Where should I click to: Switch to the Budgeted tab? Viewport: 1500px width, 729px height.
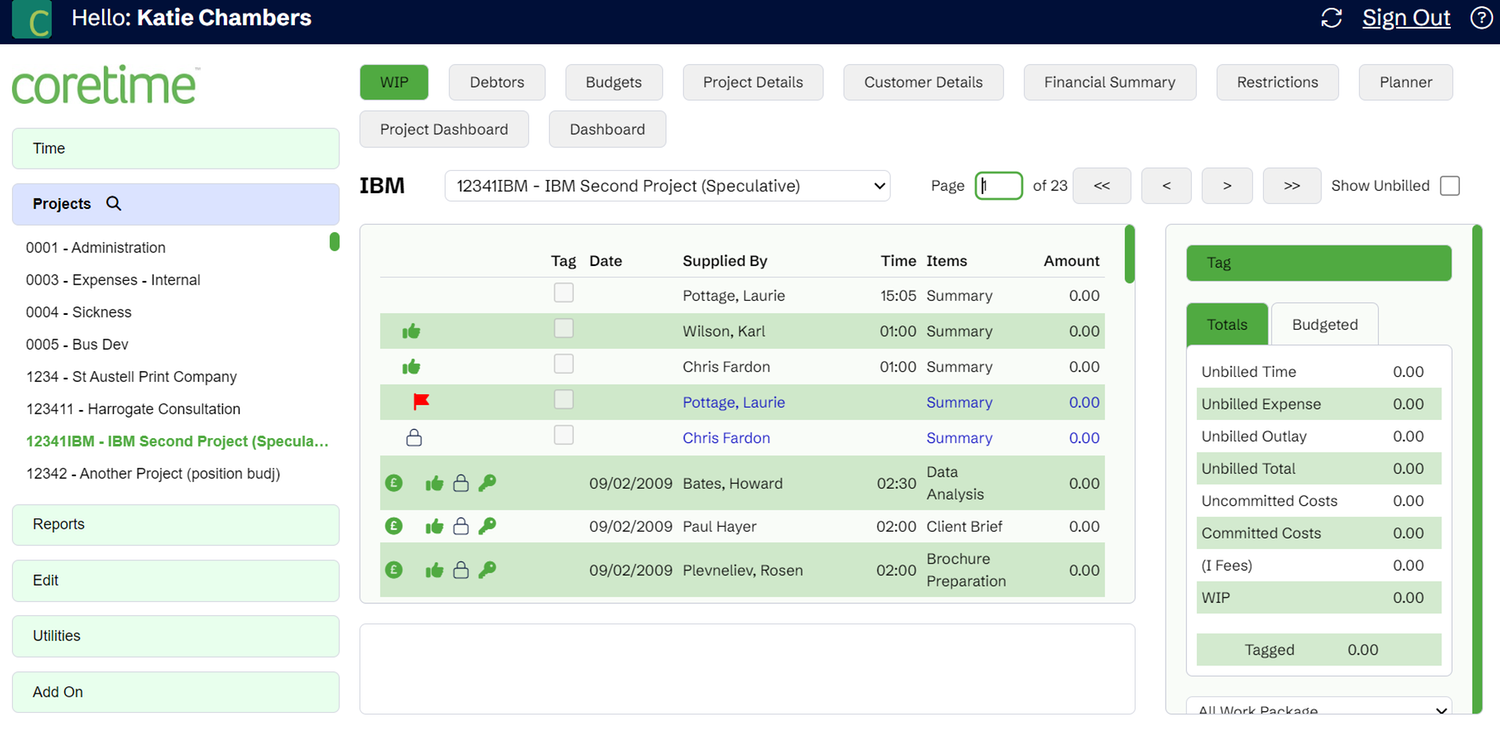1324,324
